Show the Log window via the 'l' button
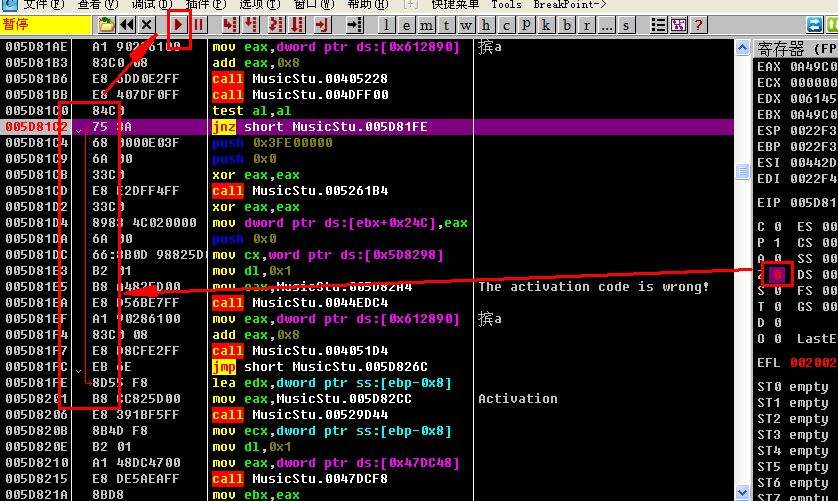This screenshot has height=501, width=838. pyautogui.click(x=386, y=25)
